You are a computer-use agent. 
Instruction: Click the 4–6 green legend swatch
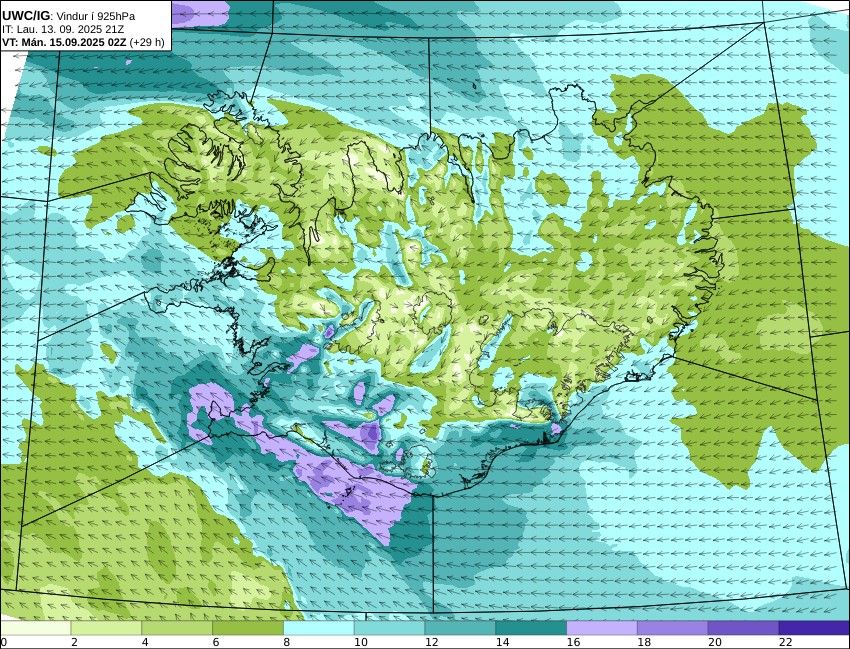pyautogui.click(x=177, y=628)
